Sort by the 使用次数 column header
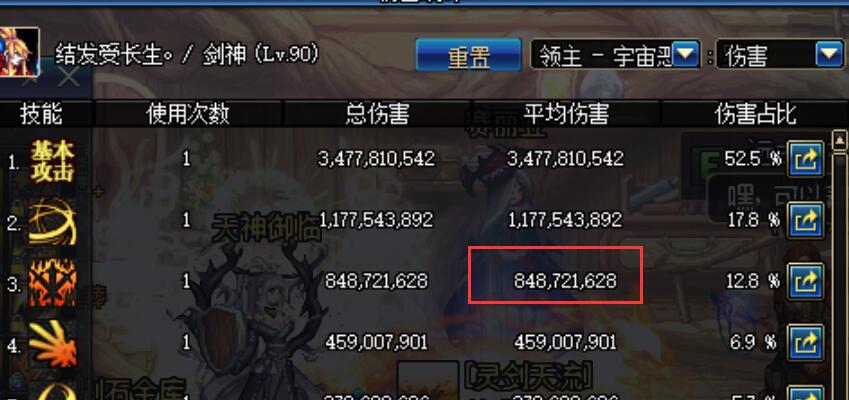Image resolution: width=849 pixels, height=400 pixels. tap(188, 114)
